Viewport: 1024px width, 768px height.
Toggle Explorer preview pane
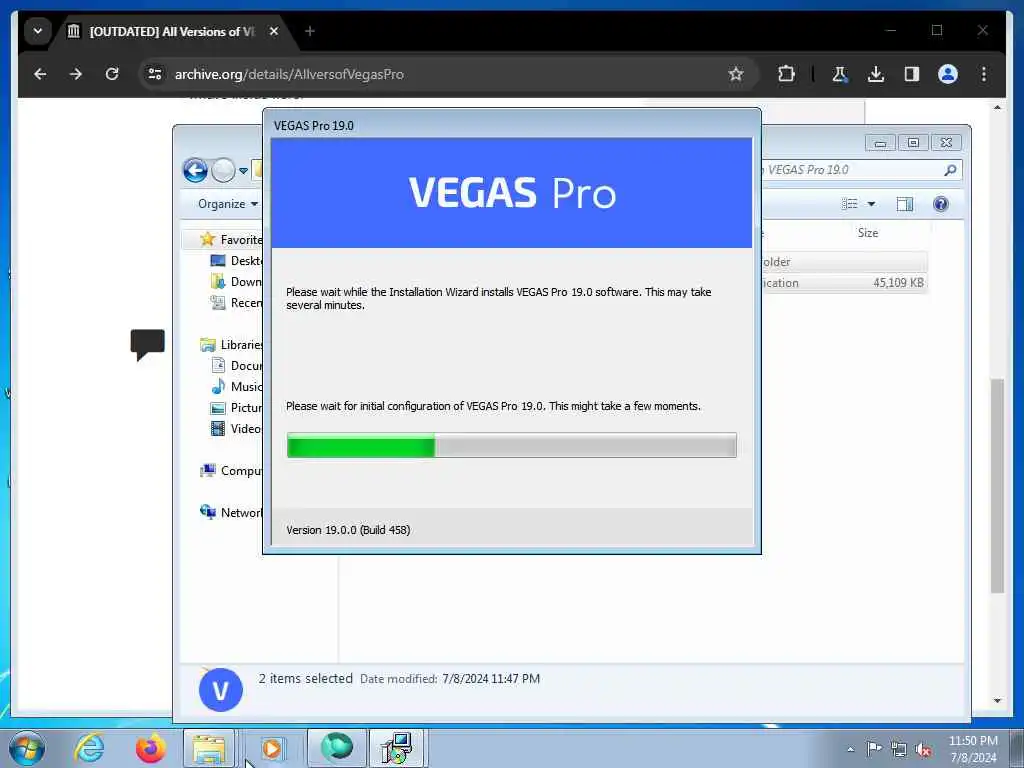pos(904,204)
